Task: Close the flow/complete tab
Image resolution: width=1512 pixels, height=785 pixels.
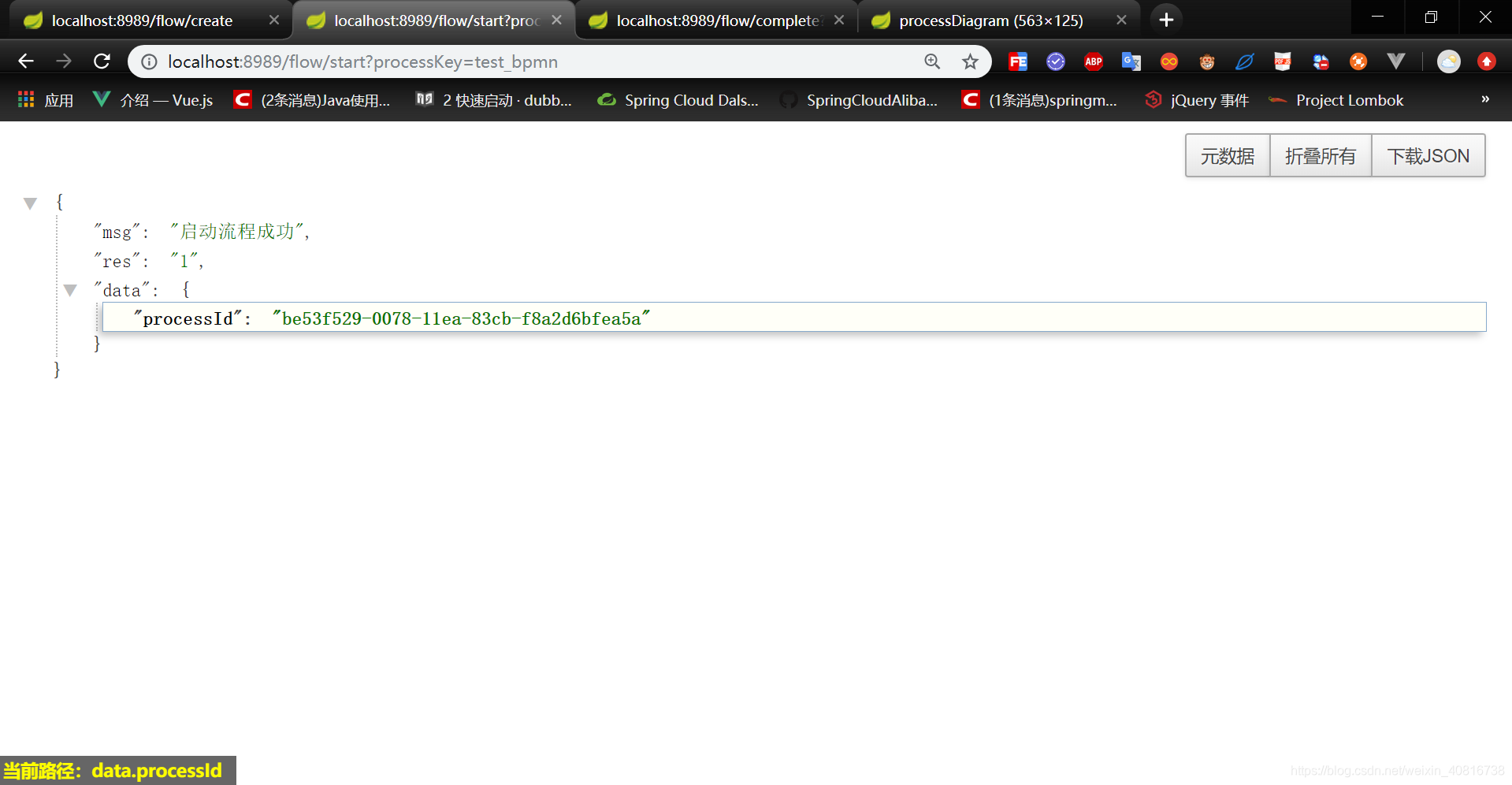Action: (x=839, y=20)
